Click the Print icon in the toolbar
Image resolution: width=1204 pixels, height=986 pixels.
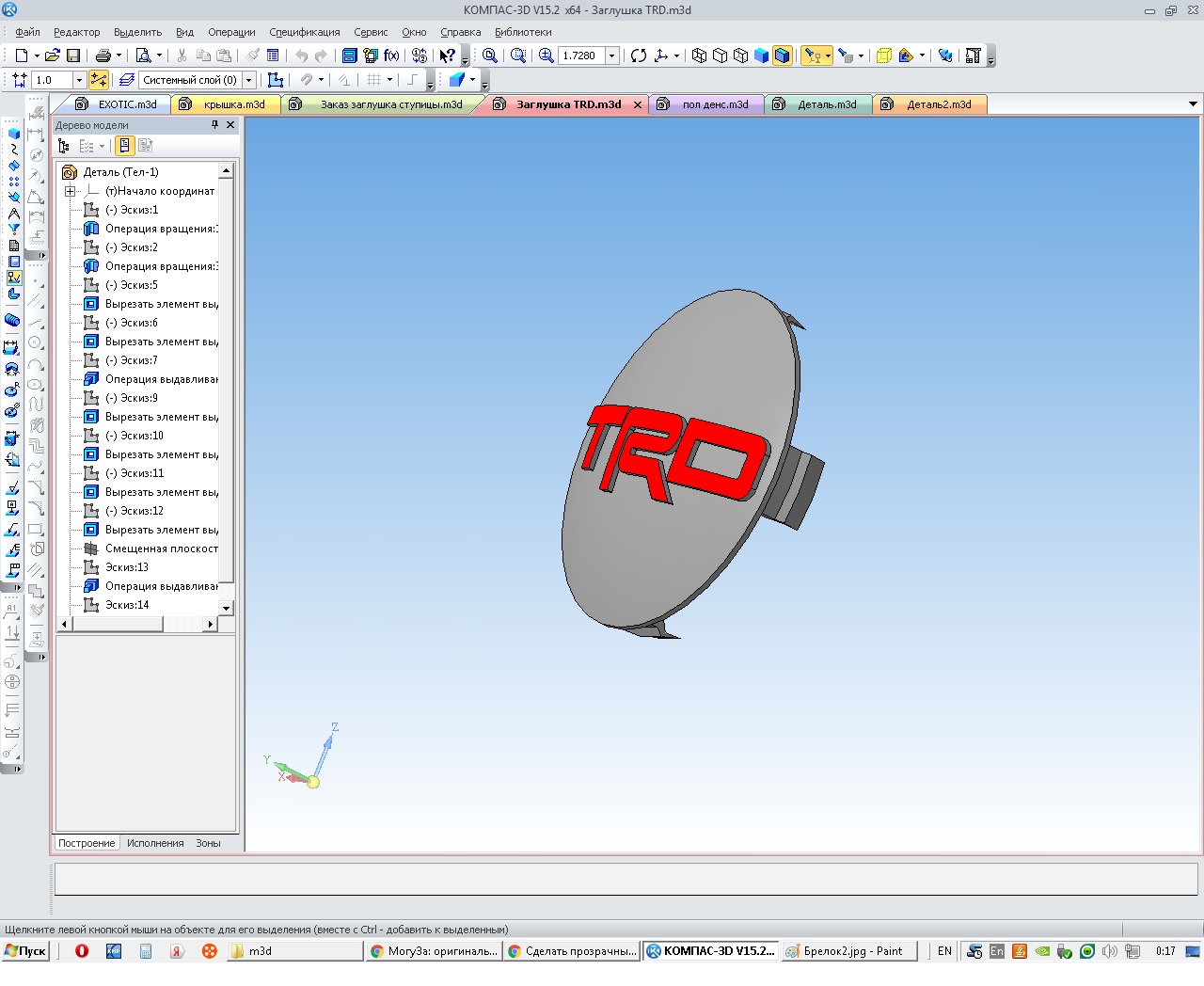pyautogui.click(x=103, y=56)
